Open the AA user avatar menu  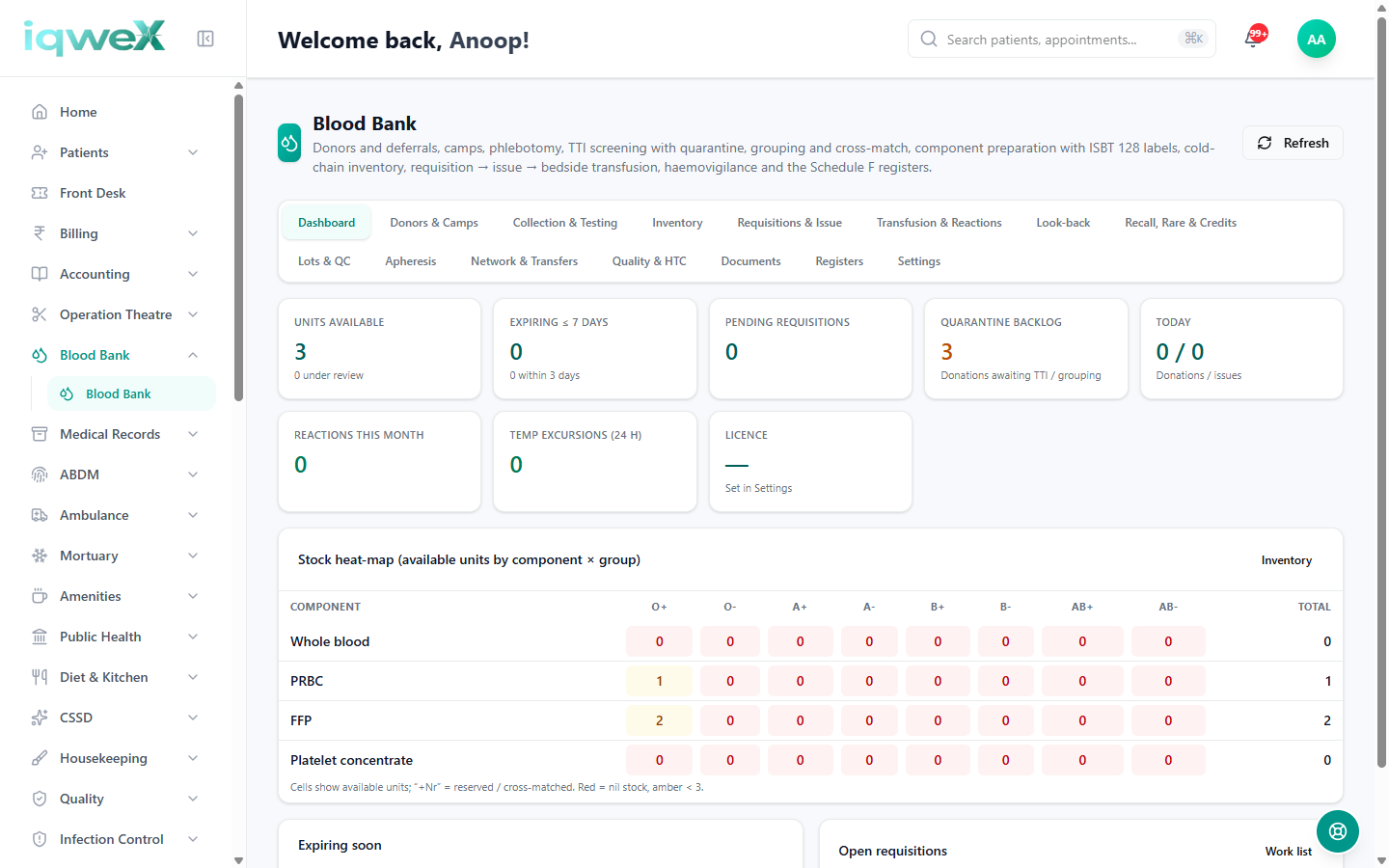pyautogui.click(x=1317, y=39)
